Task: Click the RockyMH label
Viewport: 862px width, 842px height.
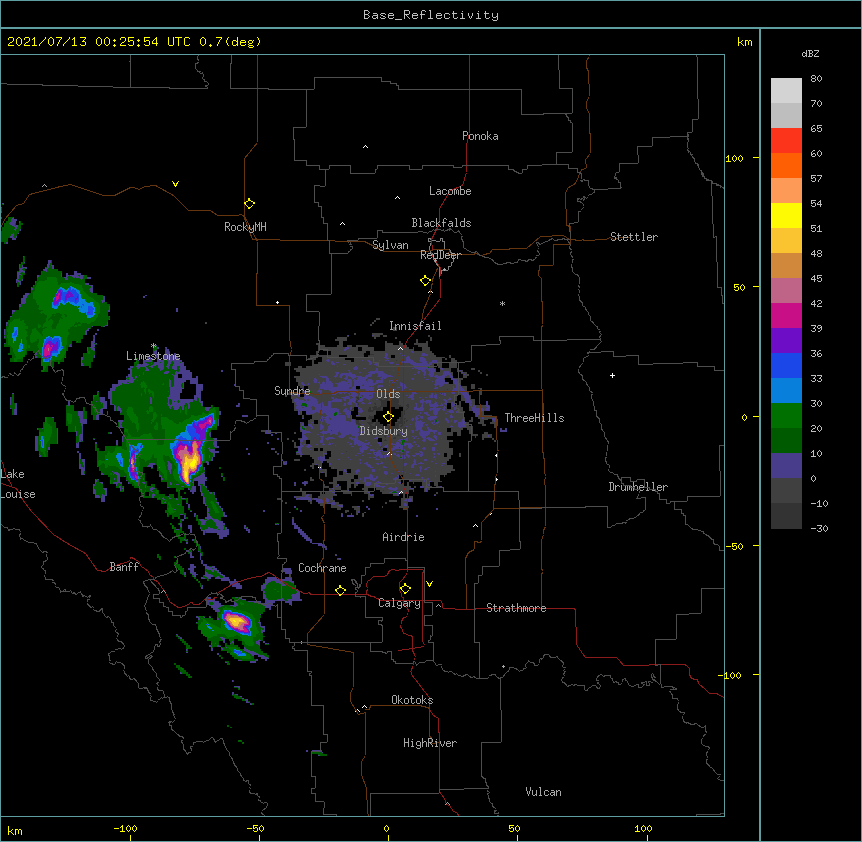Action: click(x=245, y=227)
